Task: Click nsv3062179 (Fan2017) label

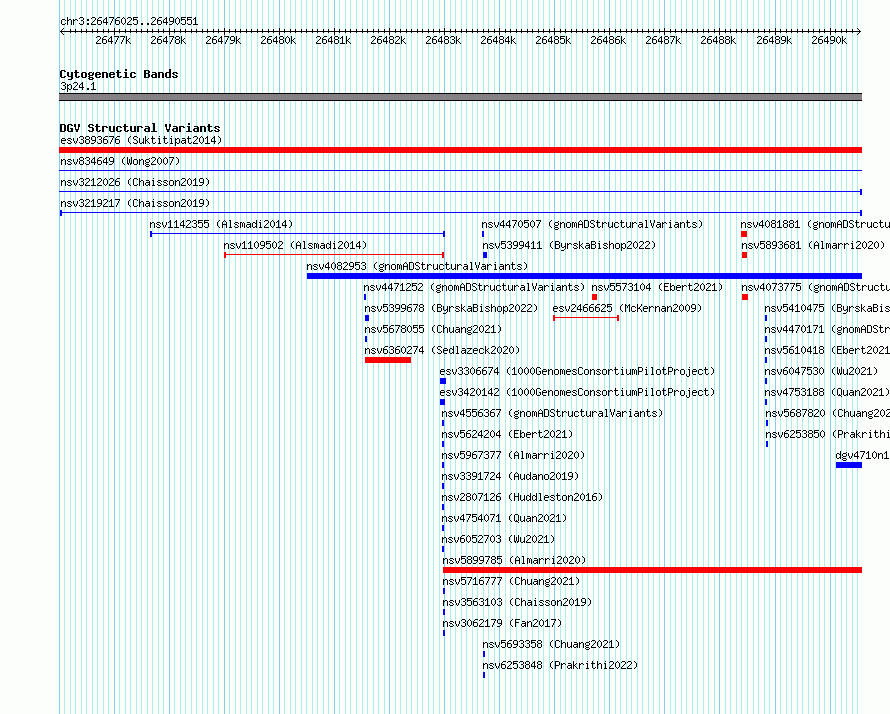Action: point(502,623)
